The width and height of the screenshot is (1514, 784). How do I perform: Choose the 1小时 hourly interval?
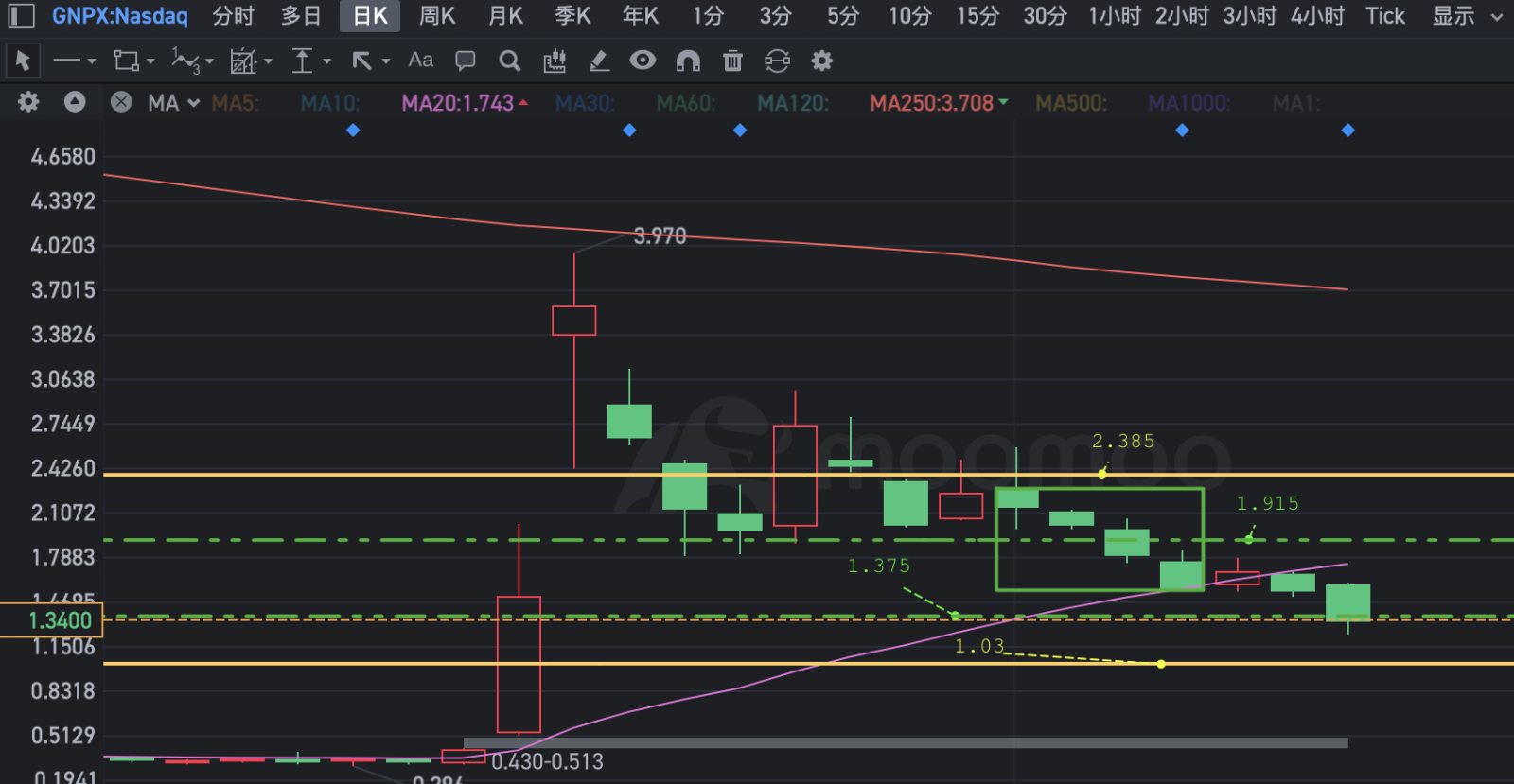1115,16
